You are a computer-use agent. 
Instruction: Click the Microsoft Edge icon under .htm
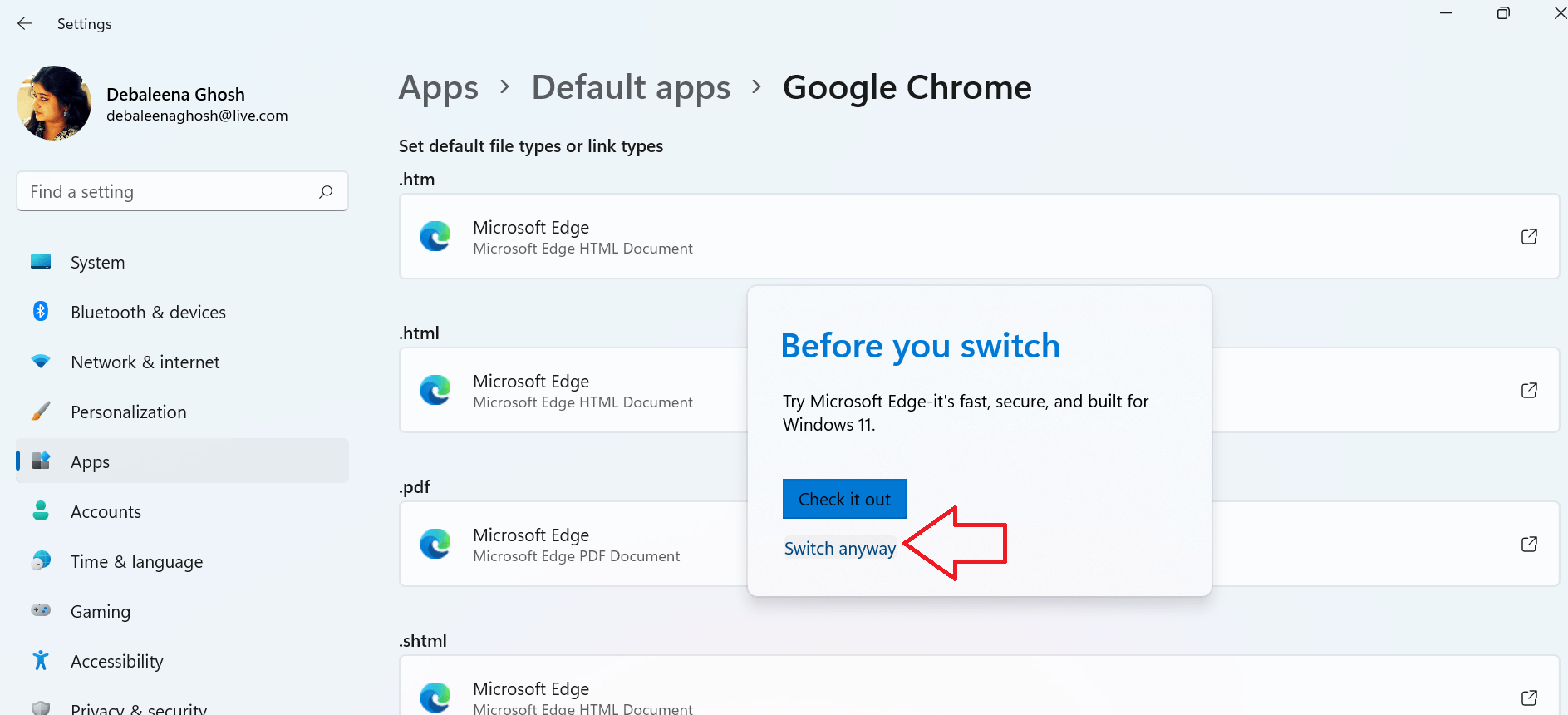pyautogui.click(x=435, y=237)
